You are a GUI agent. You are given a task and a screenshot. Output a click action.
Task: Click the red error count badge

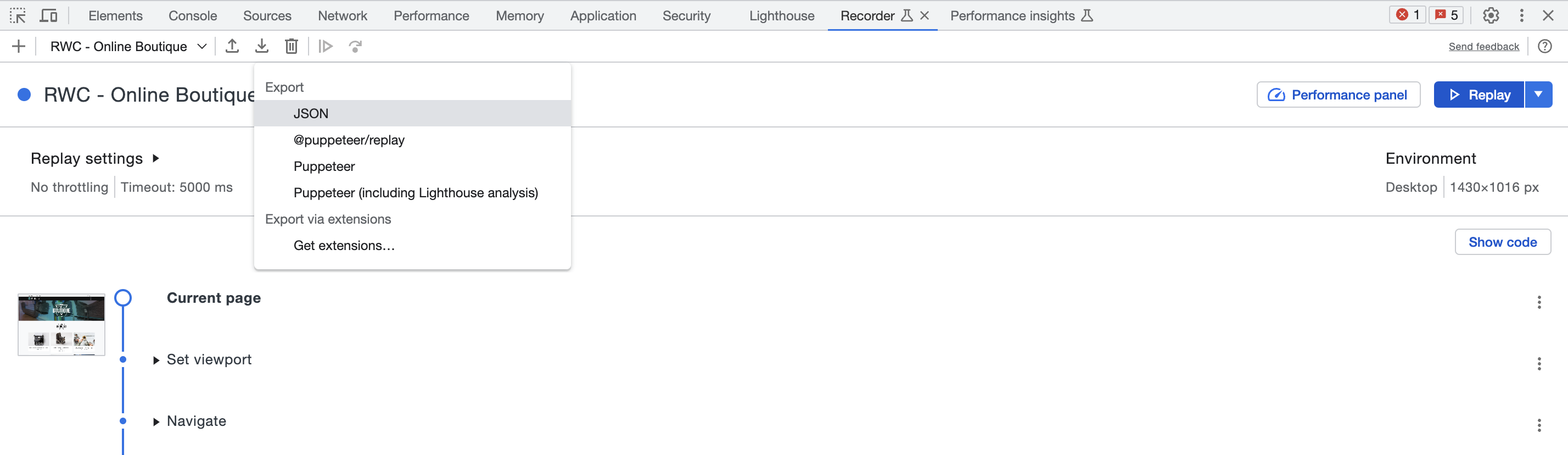[x=1407, y=15]
